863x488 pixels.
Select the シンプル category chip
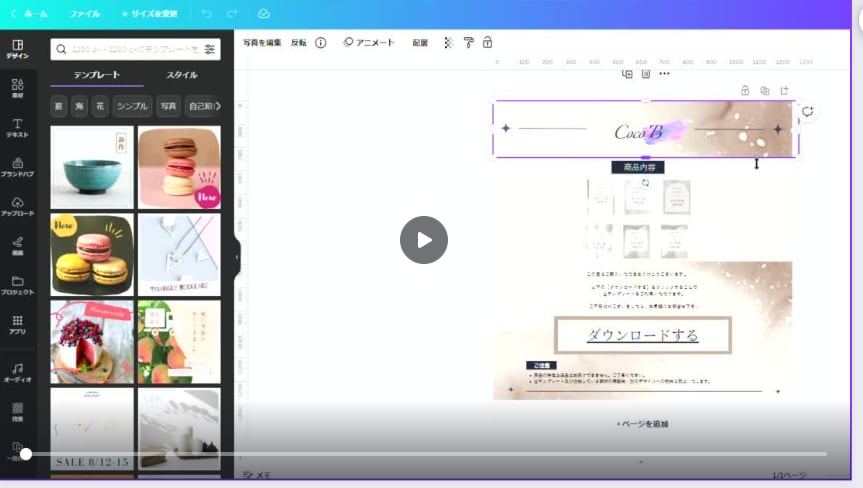click(132, 106)
